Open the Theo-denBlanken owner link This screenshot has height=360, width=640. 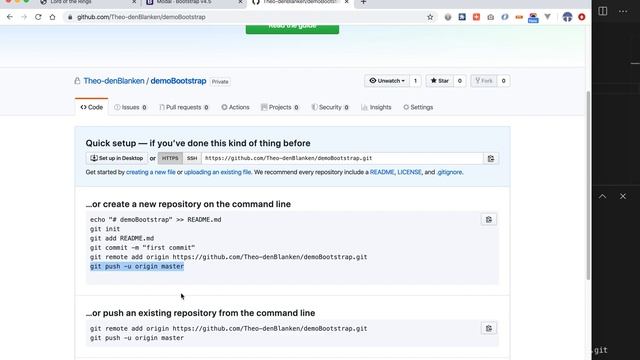114,81
